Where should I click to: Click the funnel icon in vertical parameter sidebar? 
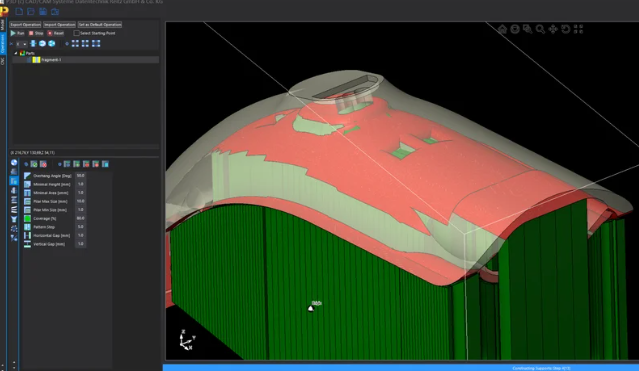tap(14, 219)
